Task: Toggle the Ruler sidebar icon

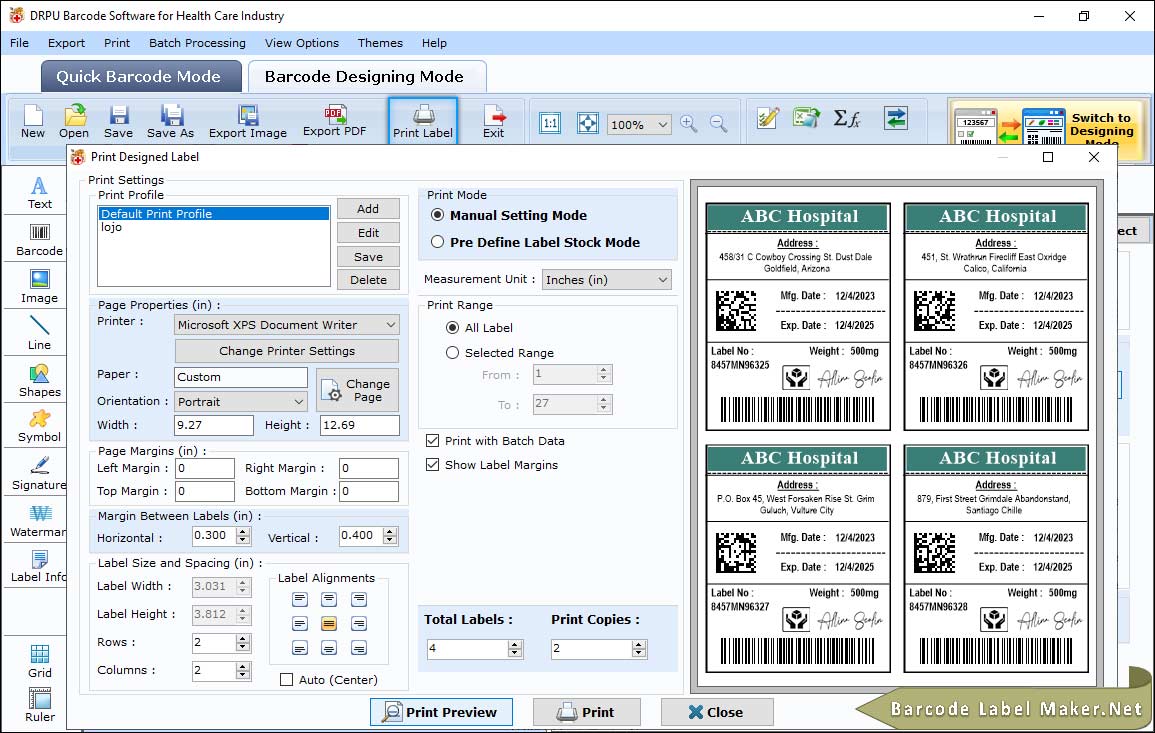Action: [40, 706]
